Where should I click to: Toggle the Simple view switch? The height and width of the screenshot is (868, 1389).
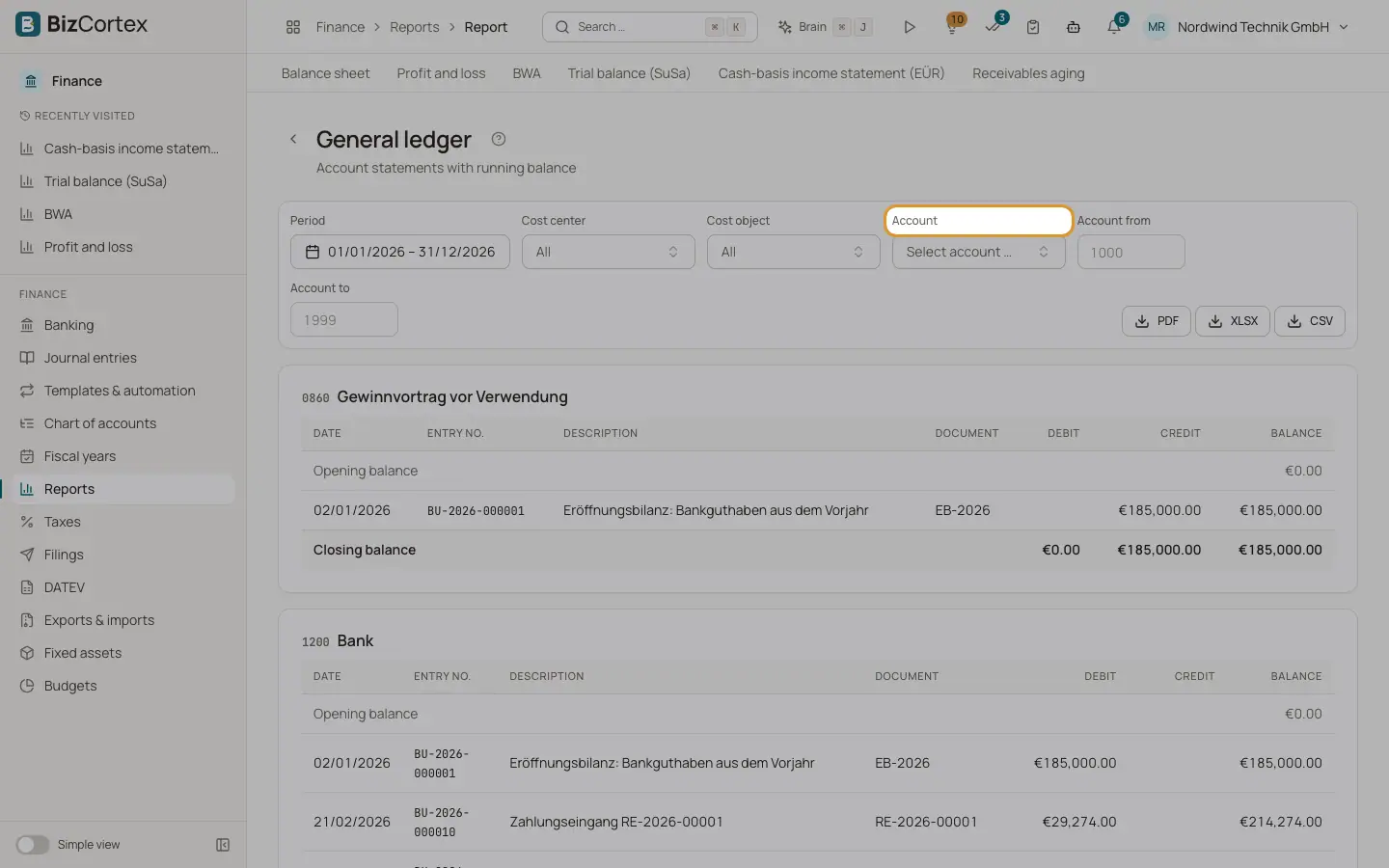tap(32, 845)
